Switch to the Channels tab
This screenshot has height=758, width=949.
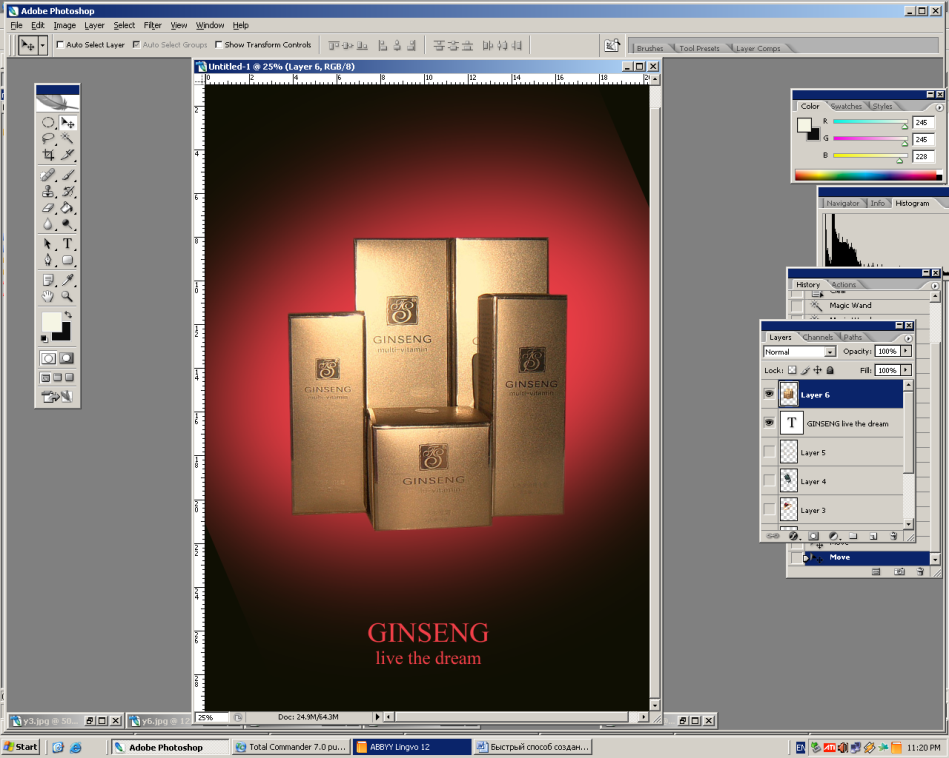[818, 337]
